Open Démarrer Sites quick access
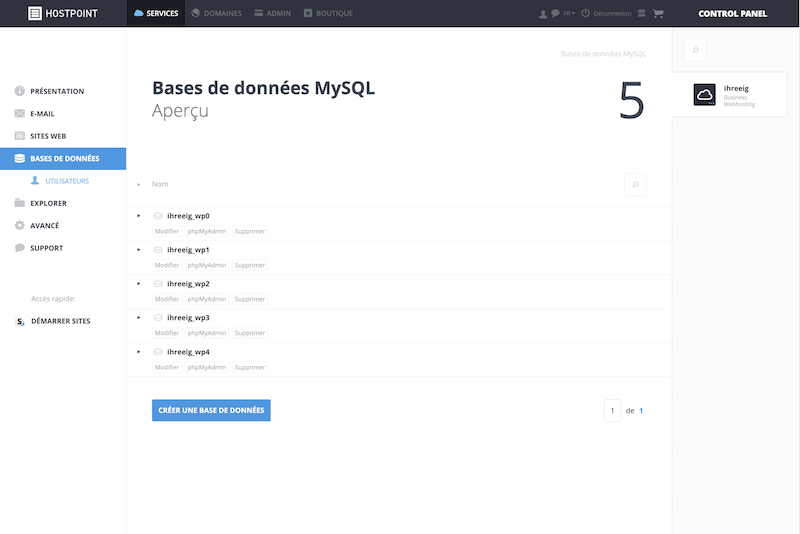Image resolution: width=800 pixels, height=534 pixels. tap(60, 321)
